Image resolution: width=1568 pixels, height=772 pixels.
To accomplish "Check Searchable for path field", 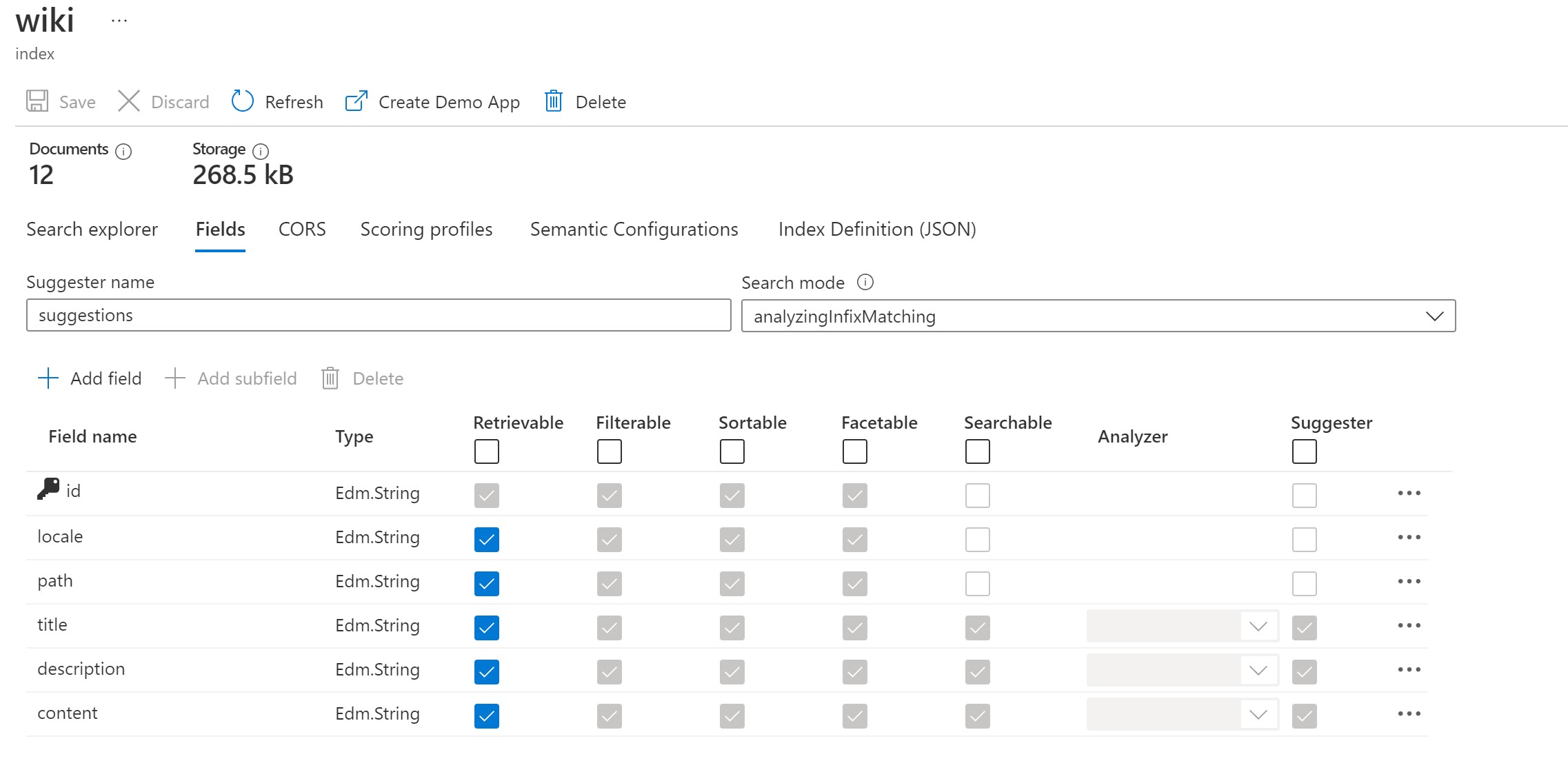I will click(978, 584).
